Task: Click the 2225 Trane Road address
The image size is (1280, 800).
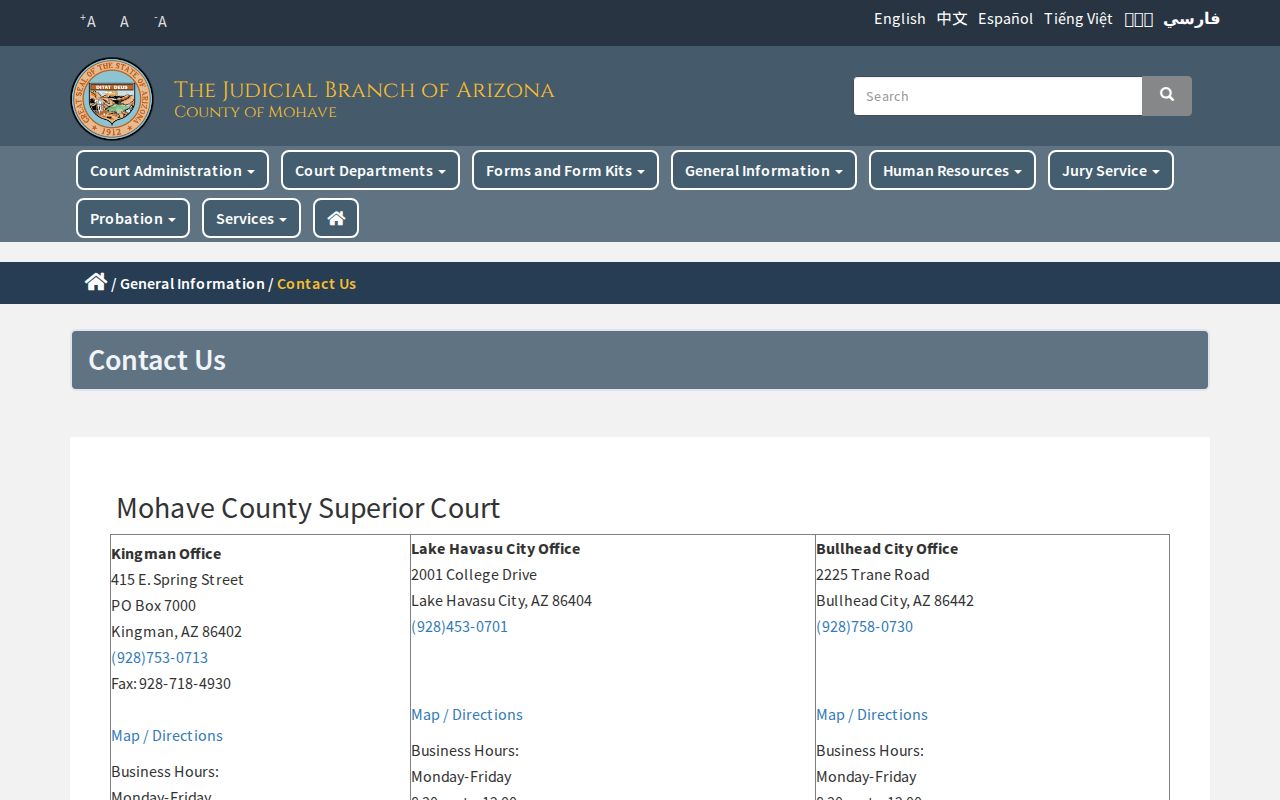Action: coord(873,574)
